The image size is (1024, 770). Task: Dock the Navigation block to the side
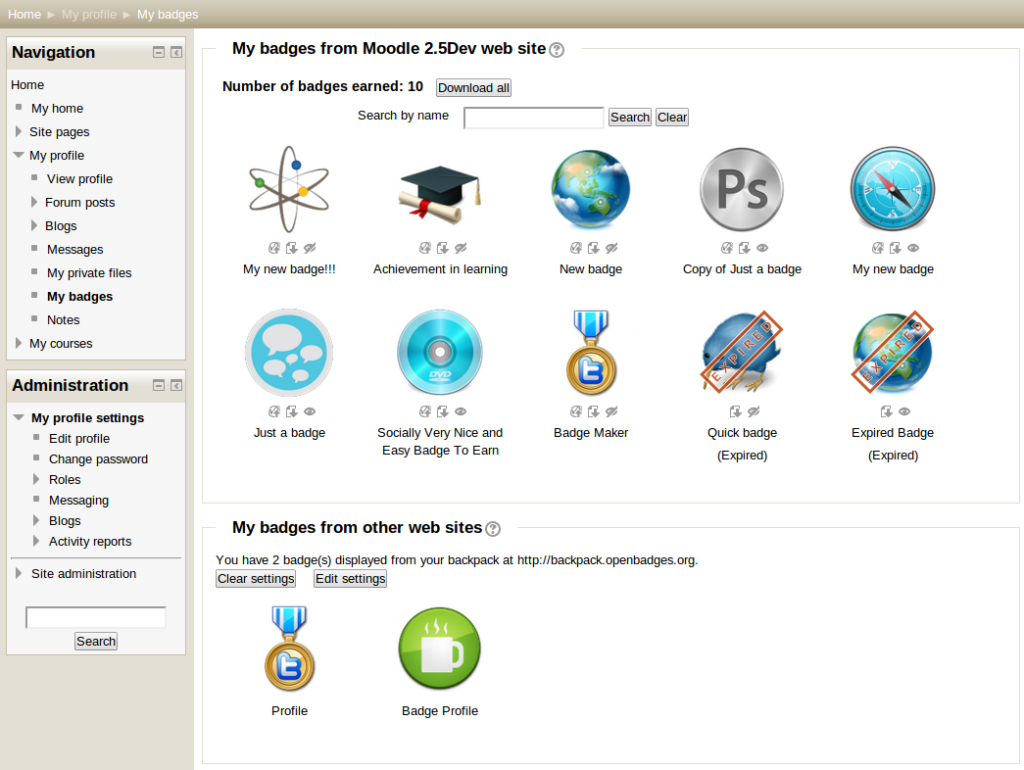(176, 52)
